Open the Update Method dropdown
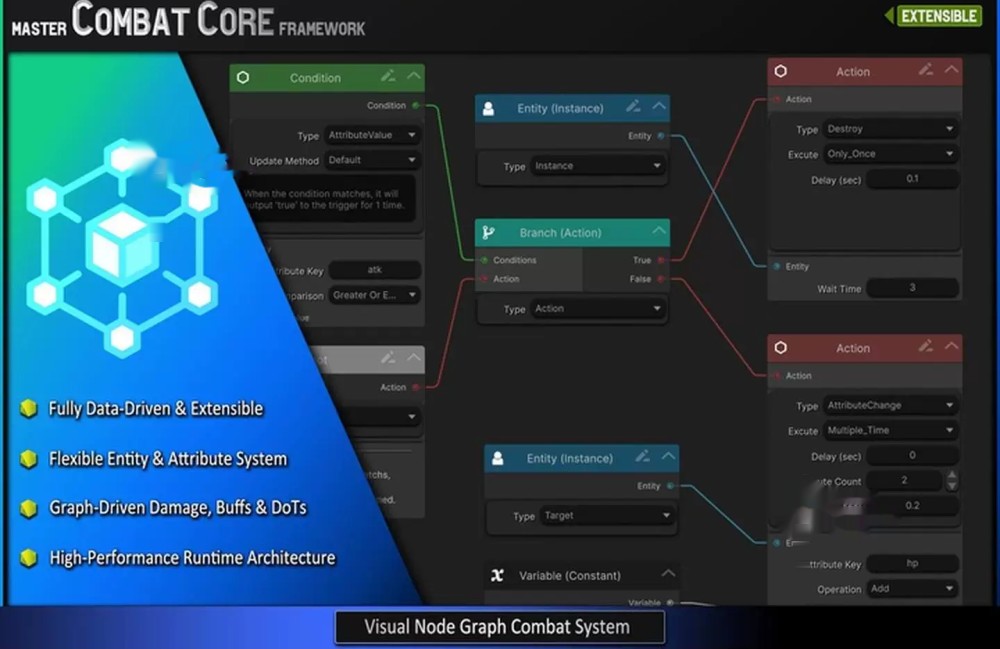Image resolution: width=1000 pixels, height=649 pixels. point(372,160)
